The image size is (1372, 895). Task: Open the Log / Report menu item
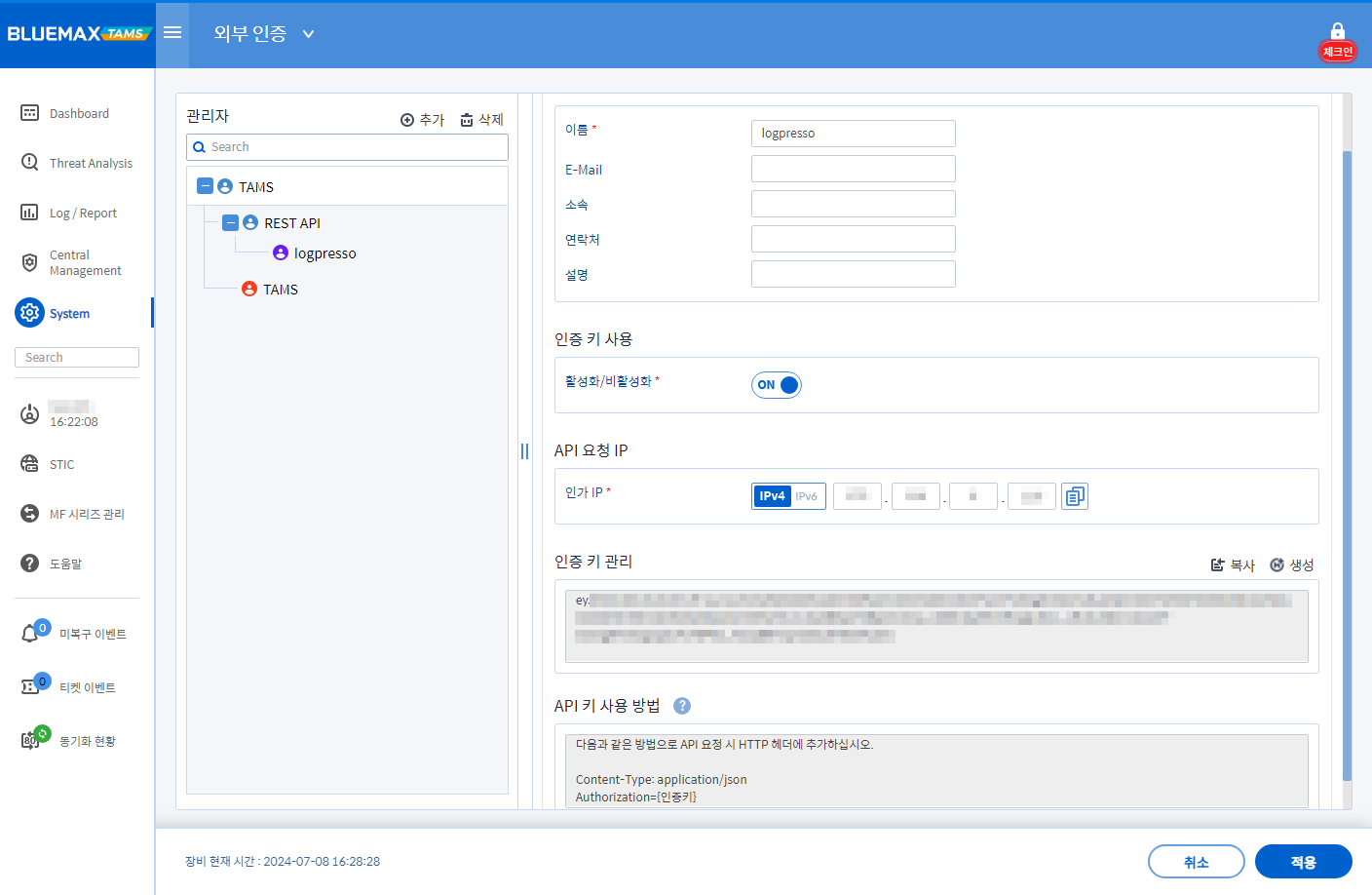83,214
